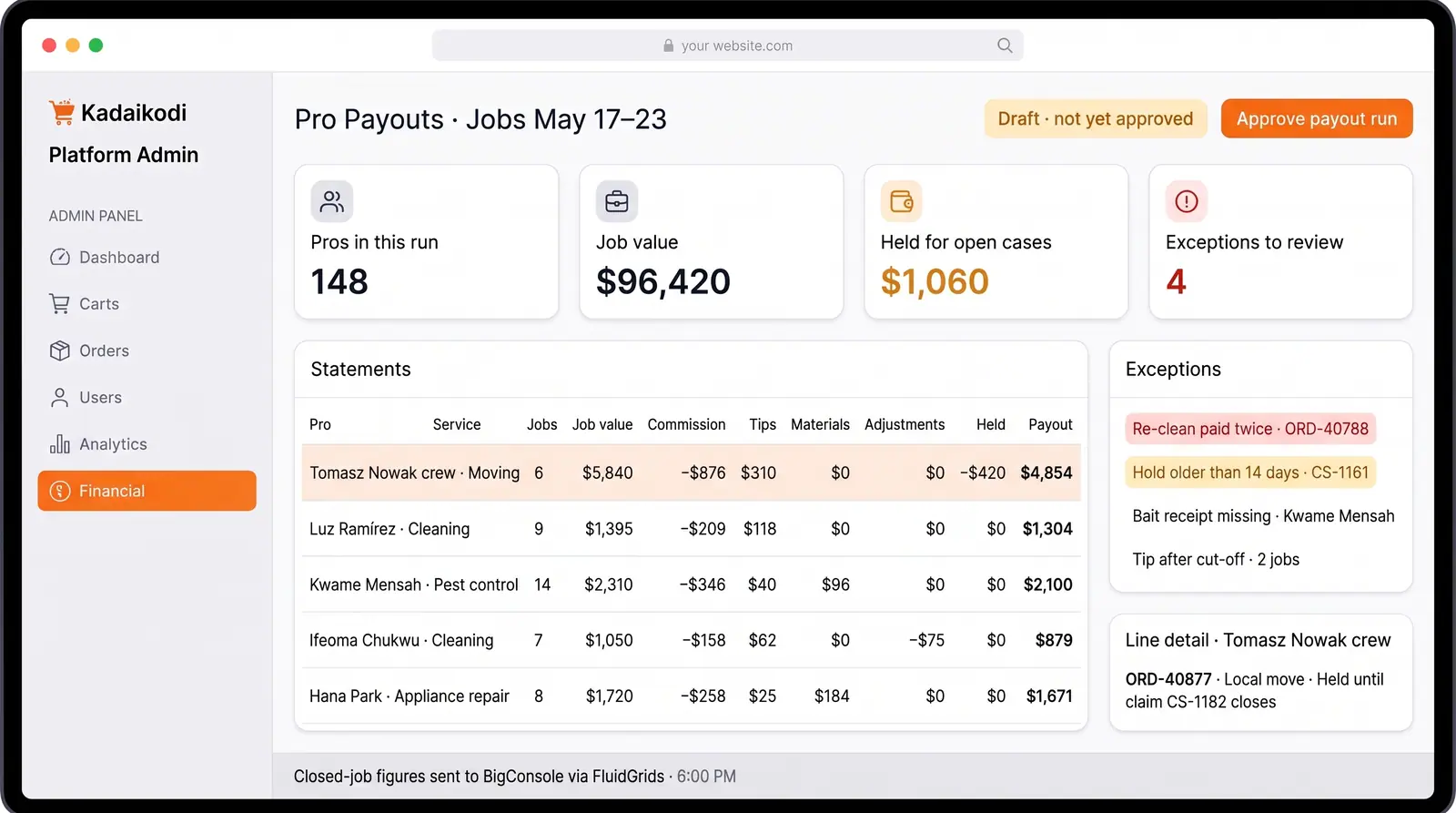Open Bait receipt missing Kwame Mensah exception
This screenshot has width=1456, height=813.
point(1263,516)
